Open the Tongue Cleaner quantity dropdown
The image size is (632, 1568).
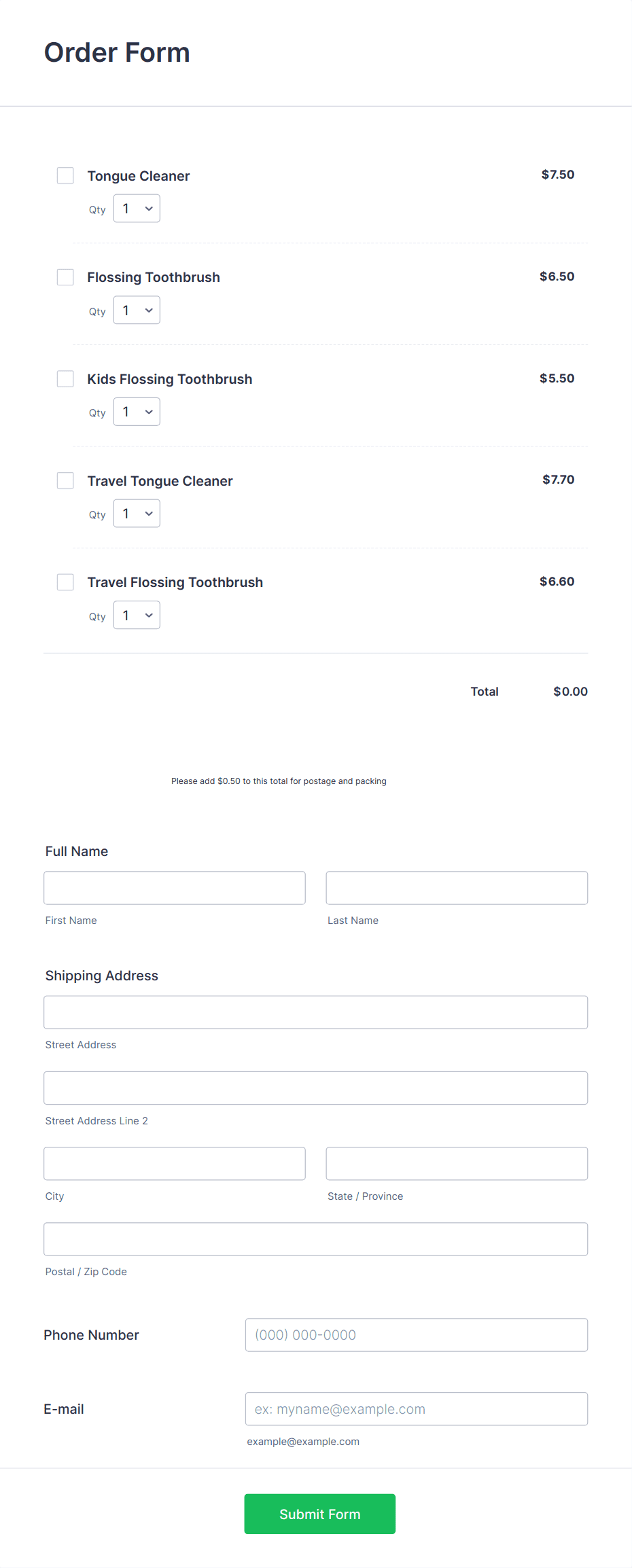tap(136, 209)
